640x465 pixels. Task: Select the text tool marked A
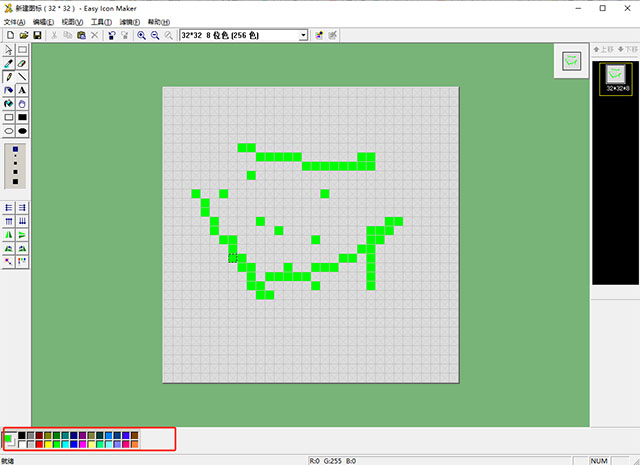[x=22, y=90]
